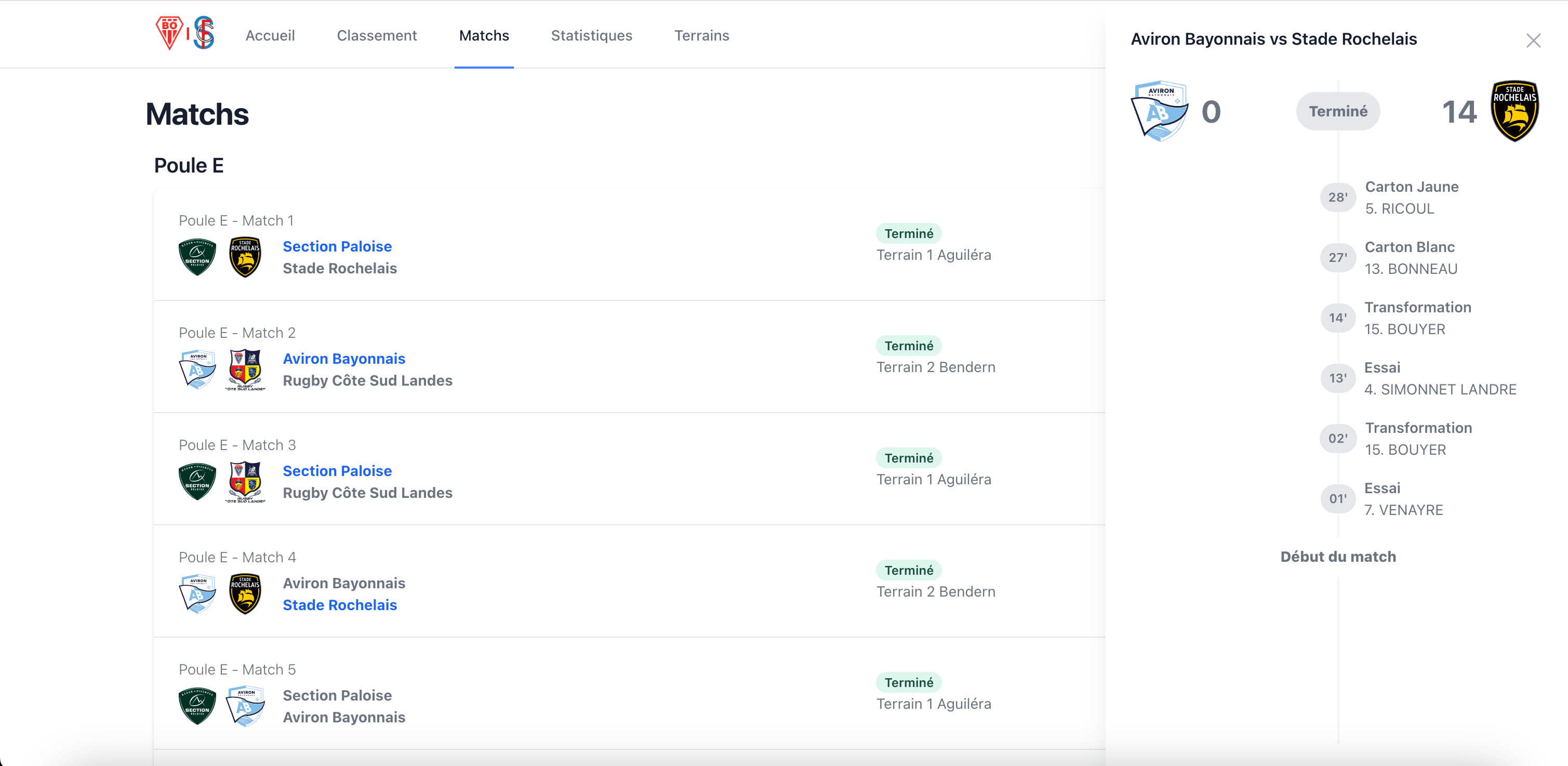
Task: Open Aviron Bayonnais link in Match 2
Action: [344, 359]
